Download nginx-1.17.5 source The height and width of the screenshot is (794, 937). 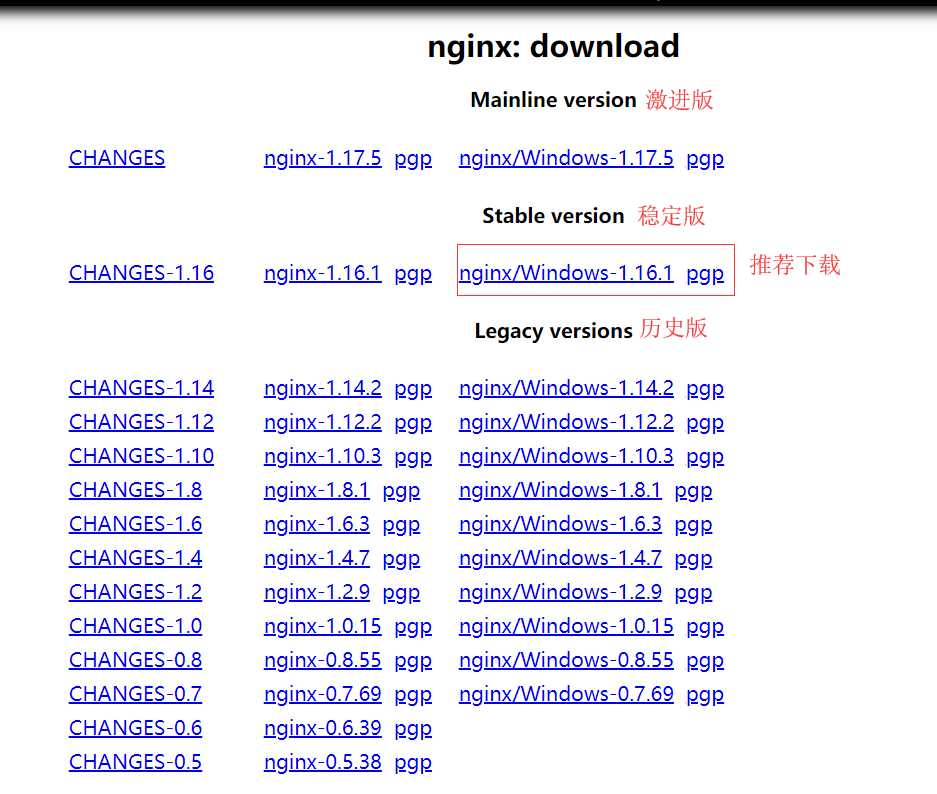pyautogui.click(x=323, y=158)
